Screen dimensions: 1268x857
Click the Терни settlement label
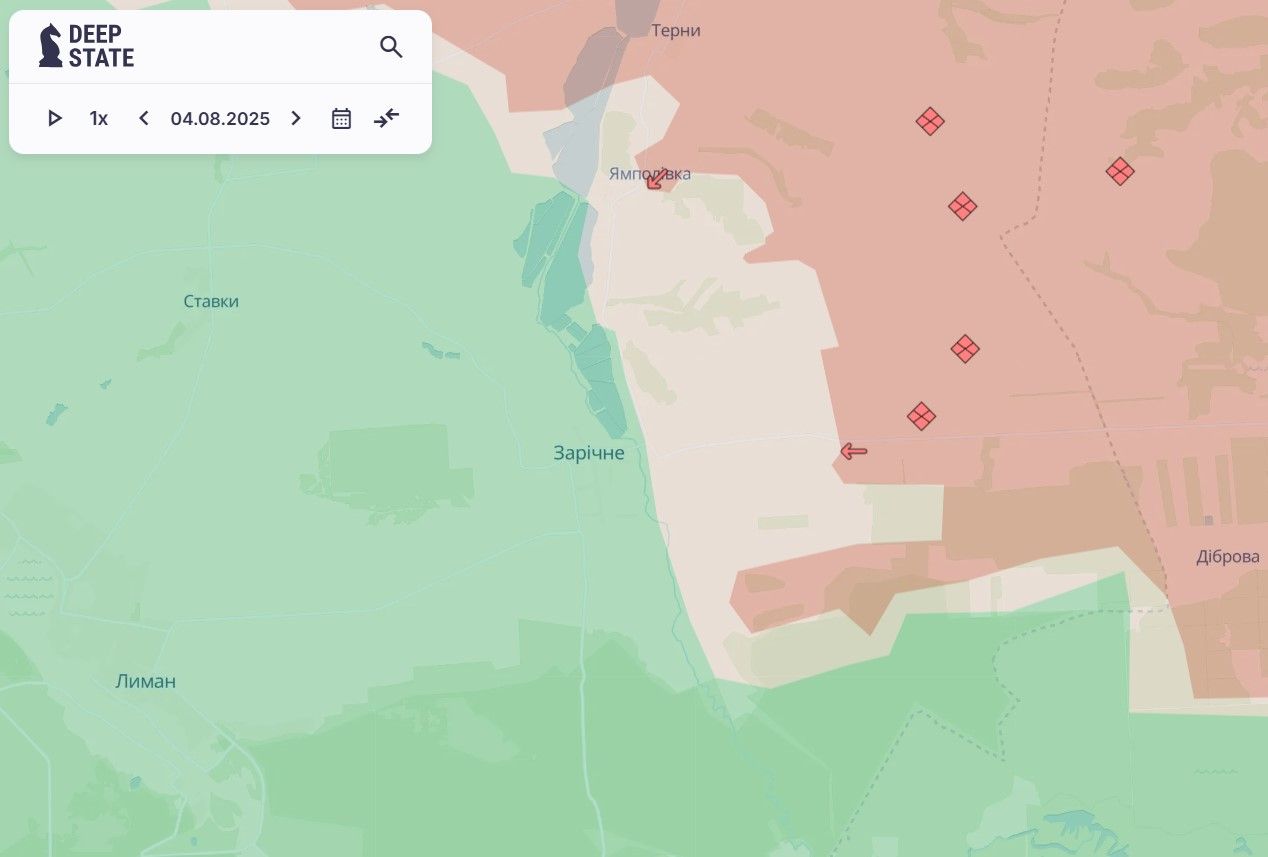point(676,31)
